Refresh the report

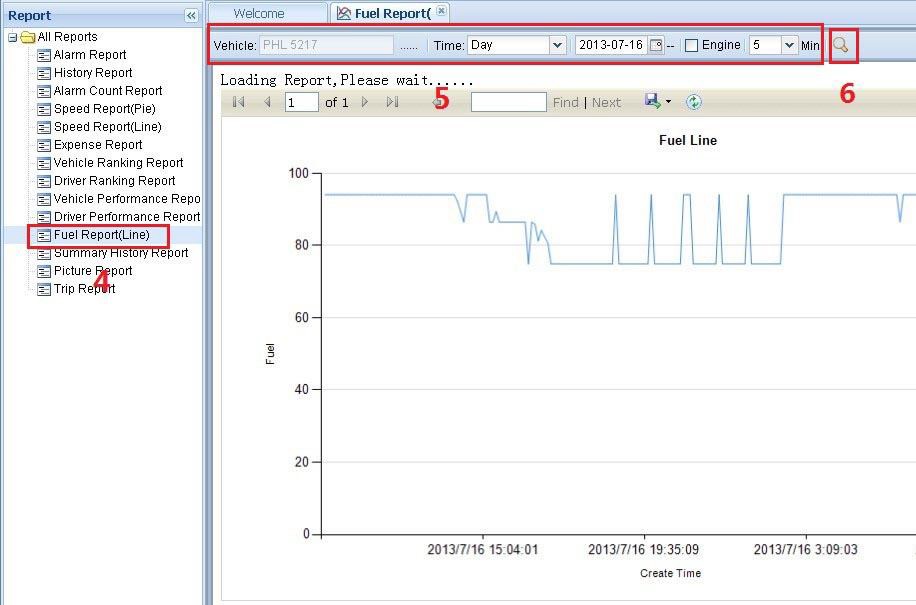(x=693, y=102)
